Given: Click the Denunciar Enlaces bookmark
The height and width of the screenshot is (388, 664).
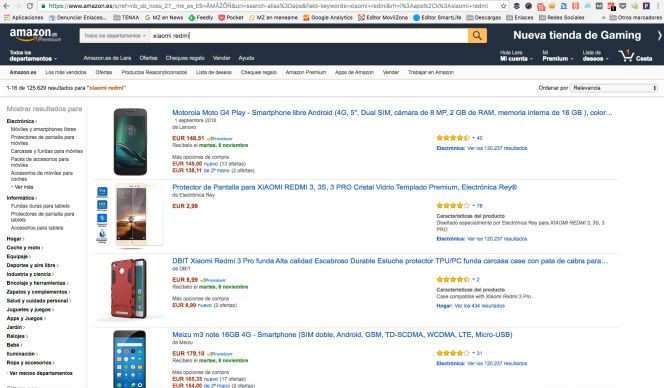Looking at the screenshot, I should [x=78, y=18].
